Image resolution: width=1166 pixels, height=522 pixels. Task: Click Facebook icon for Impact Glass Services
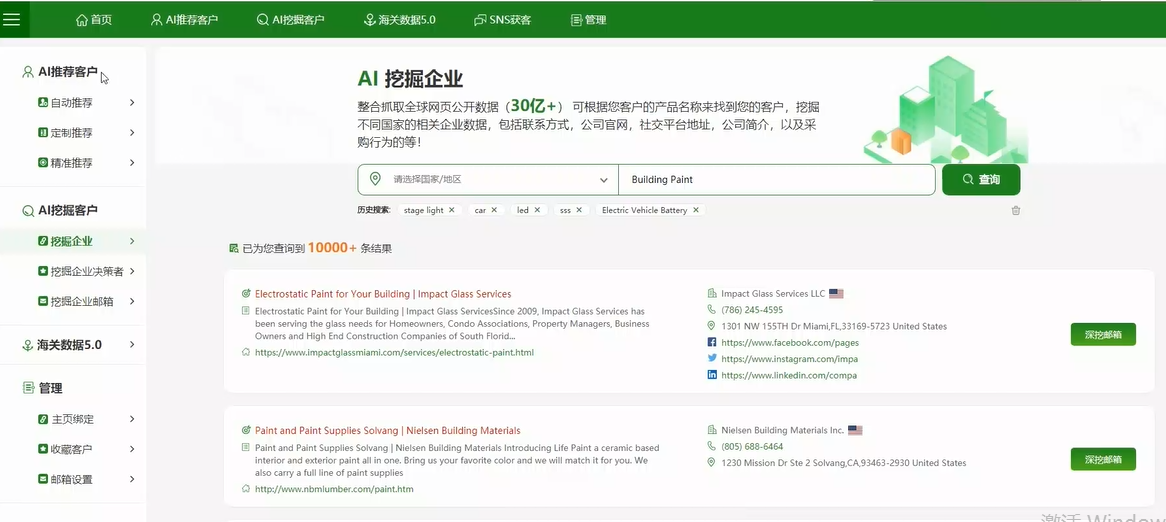[712, 343]
